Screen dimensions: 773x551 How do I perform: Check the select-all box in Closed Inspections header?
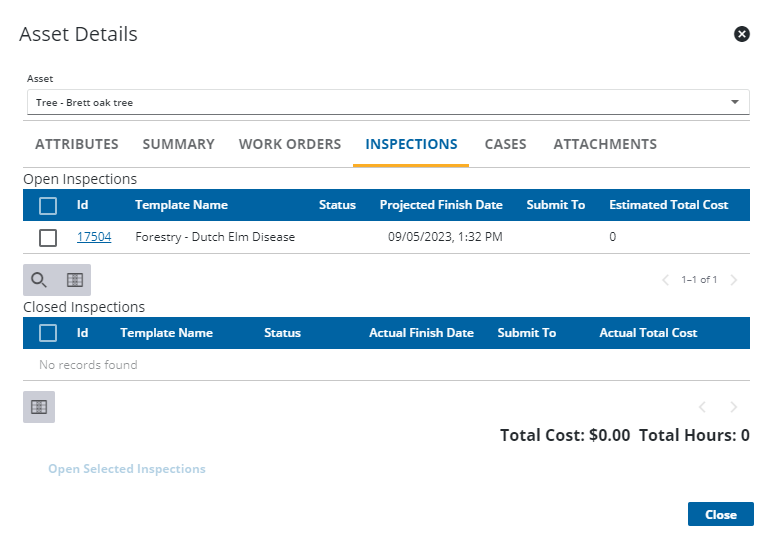point(48,333)
